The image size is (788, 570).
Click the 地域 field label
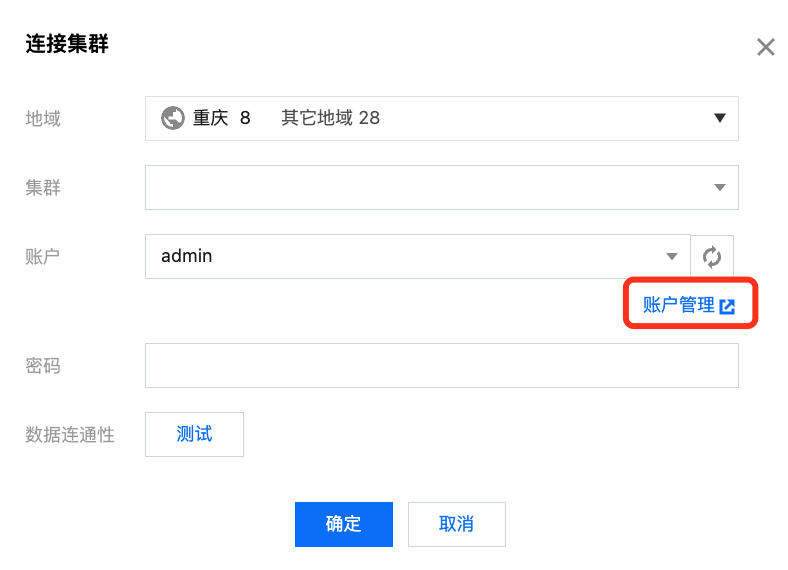pos(43,118)
